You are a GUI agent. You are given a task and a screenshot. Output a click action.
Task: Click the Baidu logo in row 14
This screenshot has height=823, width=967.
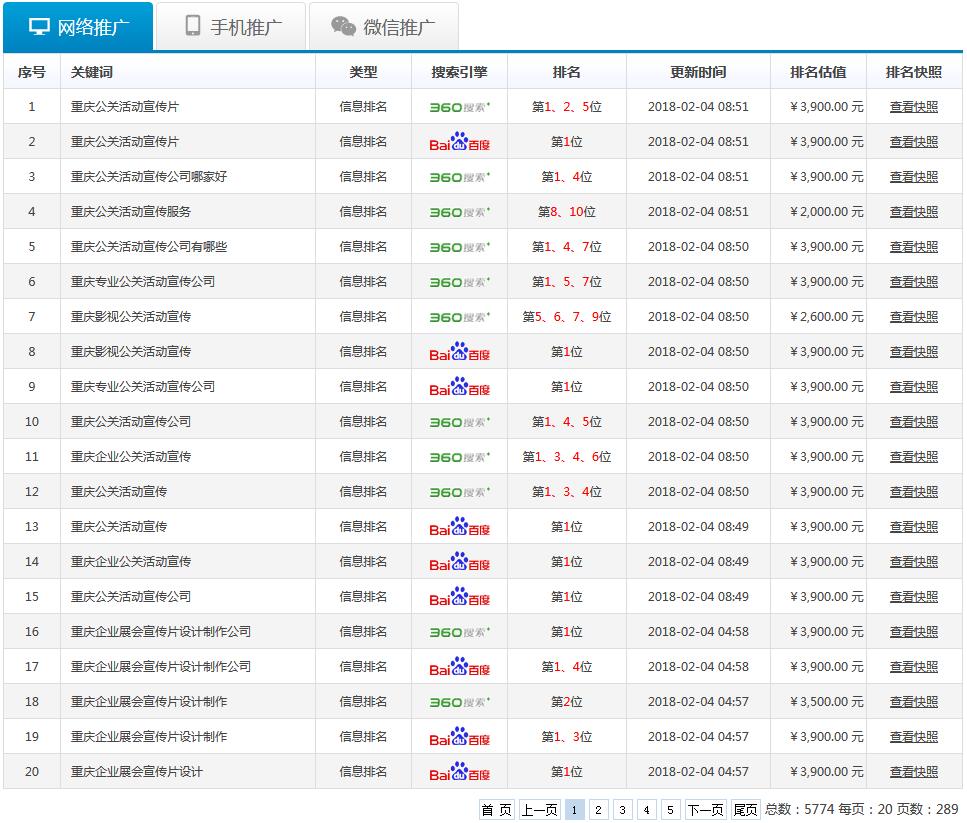pyautogui.click(x=459, y=562)
